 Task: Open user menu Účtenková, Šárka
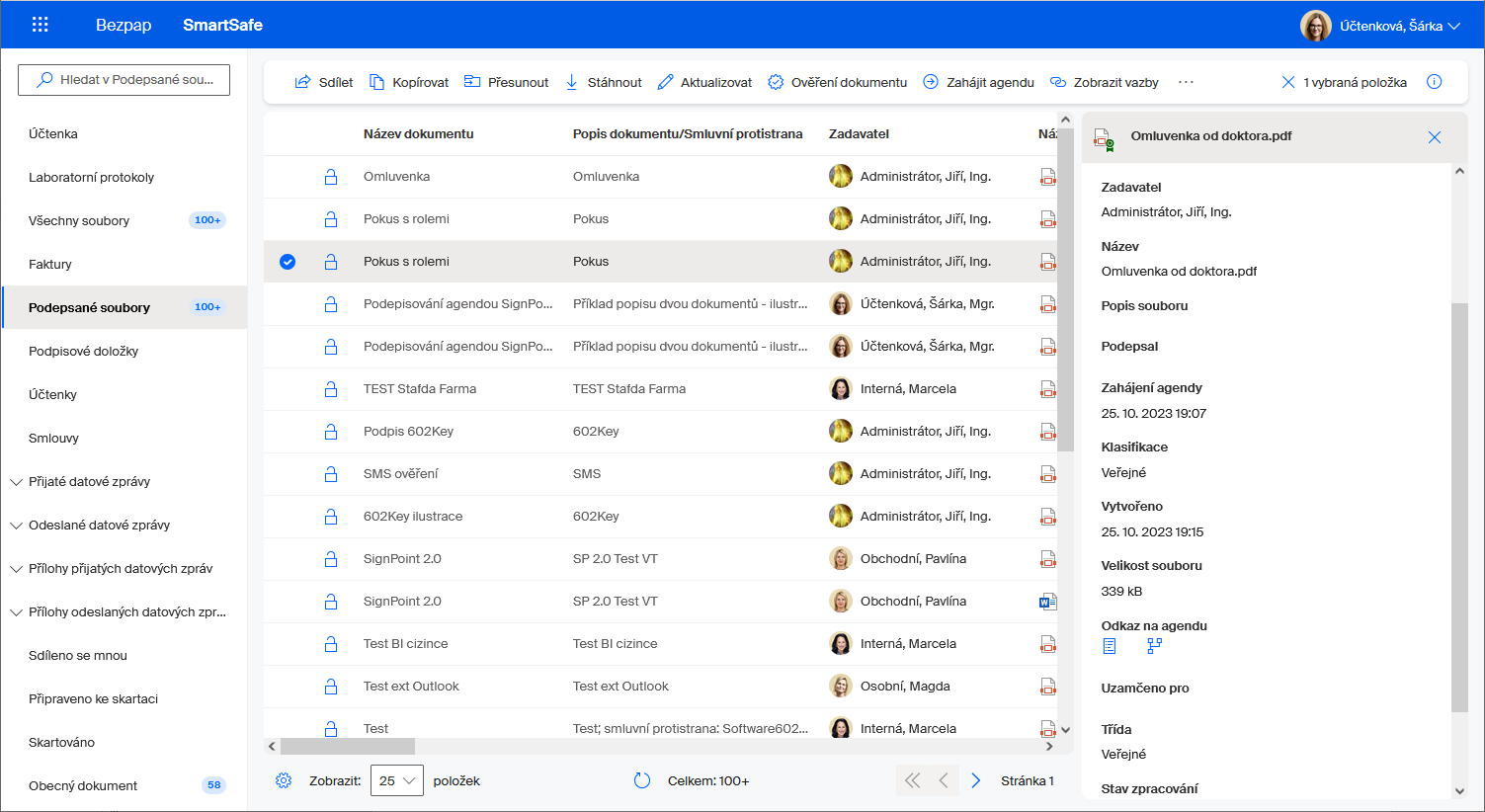1400,26
